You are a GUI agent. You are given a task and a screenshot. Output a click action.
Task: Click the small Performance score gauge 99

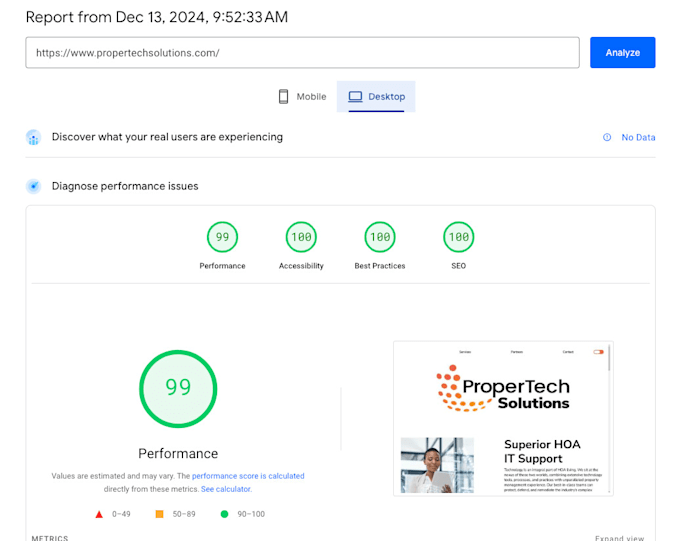click(x=222, y=237)
